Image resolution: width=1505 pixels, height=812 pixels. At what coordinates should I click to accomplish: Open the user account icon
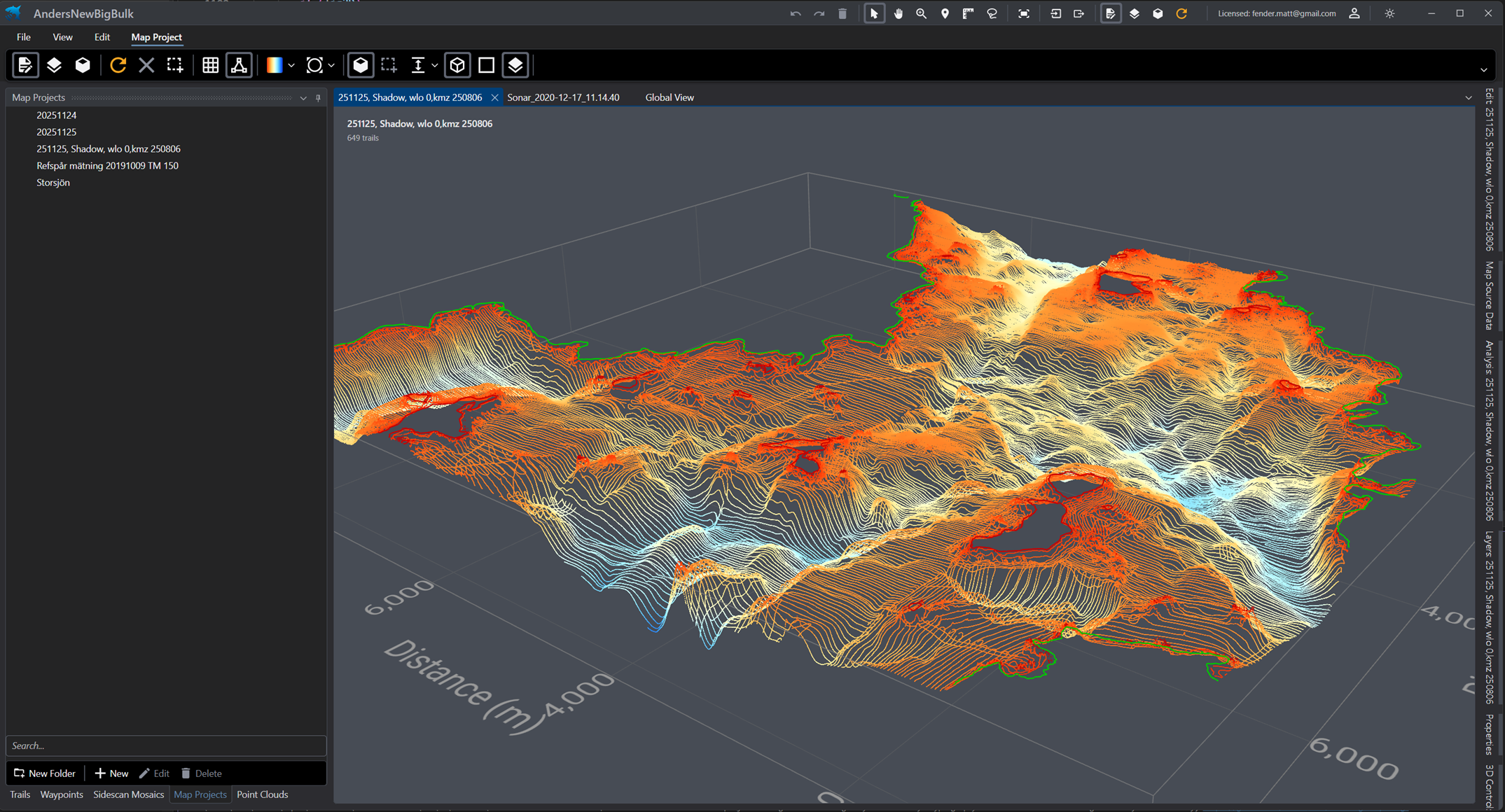(1354, 13)
